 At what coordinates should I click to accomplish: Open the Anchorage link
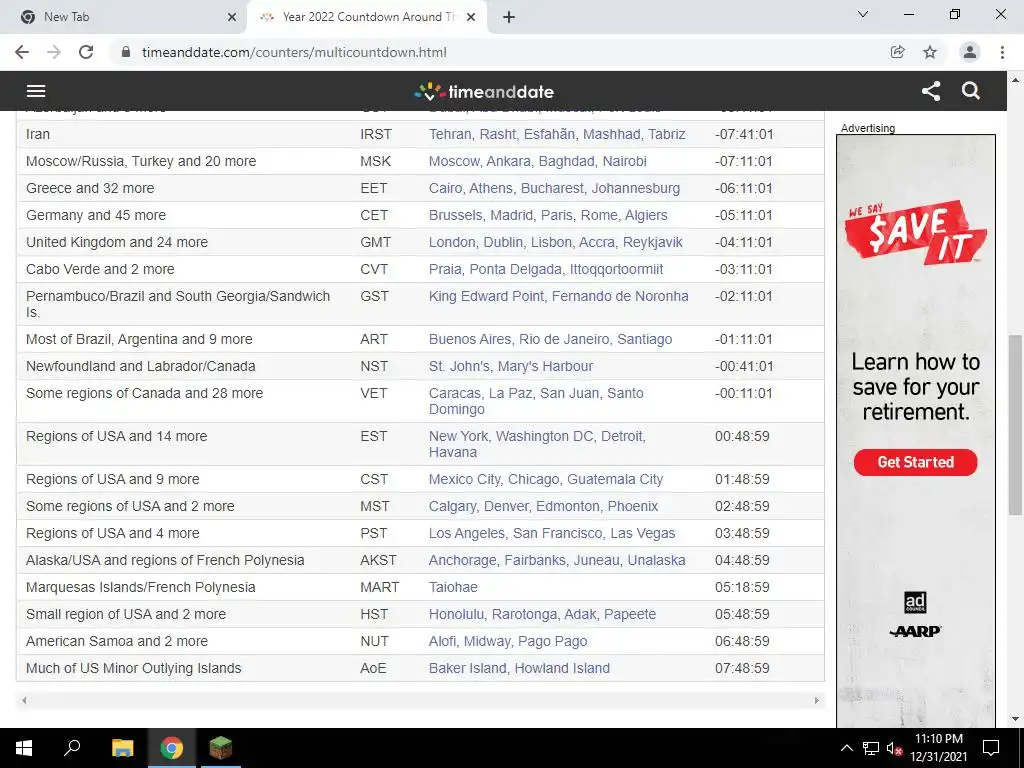(x=462, y=560)
